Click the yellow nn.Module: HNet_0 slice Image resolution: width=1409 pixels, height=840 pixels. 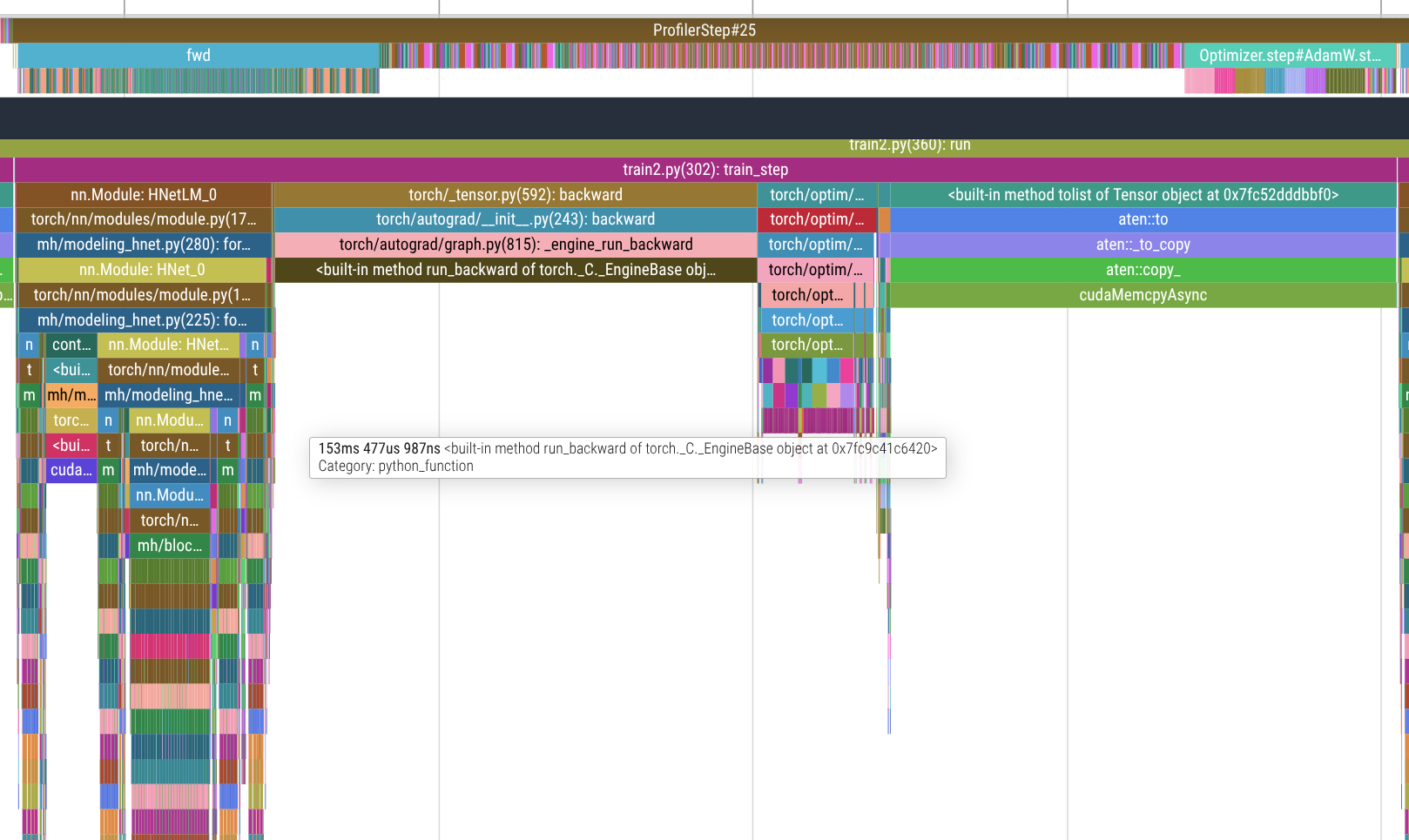pyautogui.click(x=142, y=270)
